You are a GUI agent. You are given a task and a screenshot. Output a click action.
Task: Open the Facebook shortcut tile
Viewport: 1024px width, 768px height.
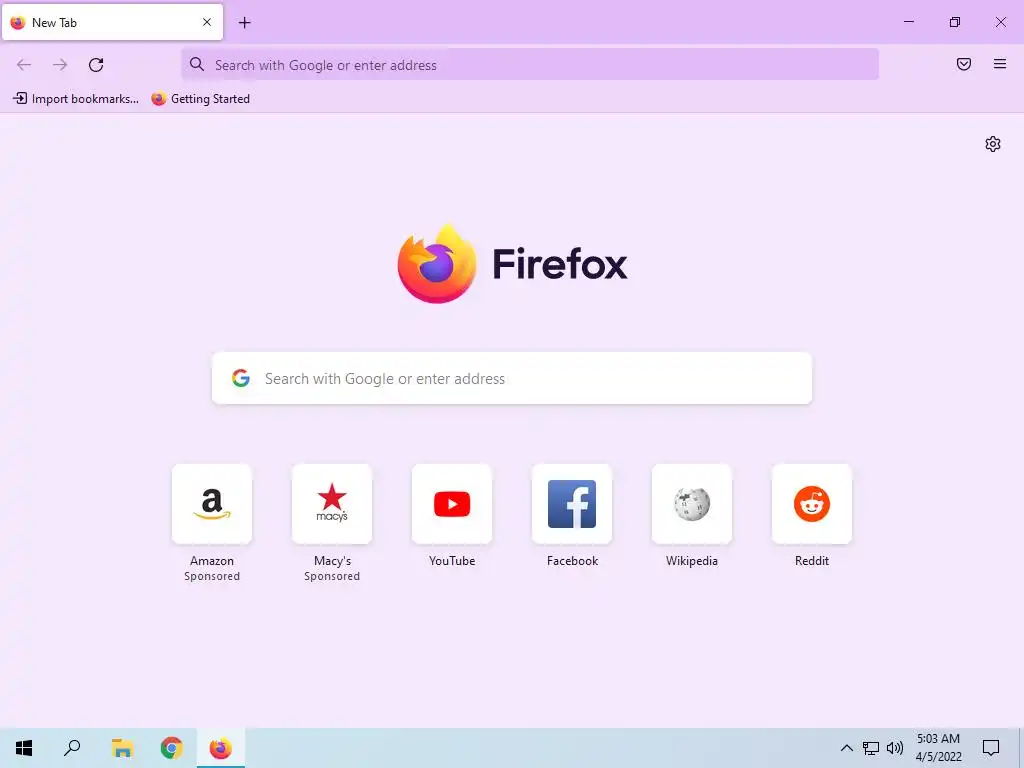pyautogui.click(x=572, y=504)
